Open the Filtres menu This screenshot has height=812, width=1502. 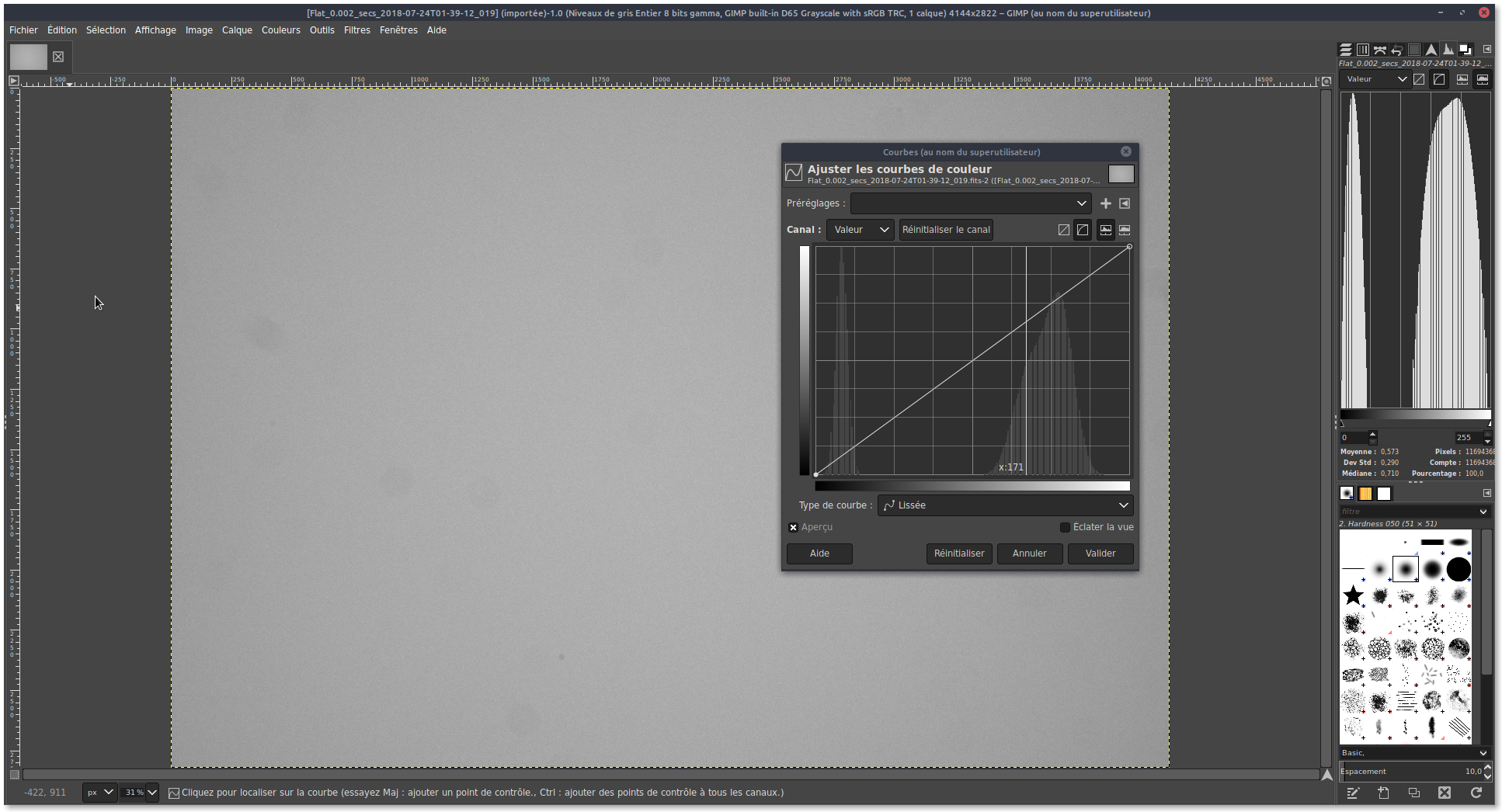(357, 30)
